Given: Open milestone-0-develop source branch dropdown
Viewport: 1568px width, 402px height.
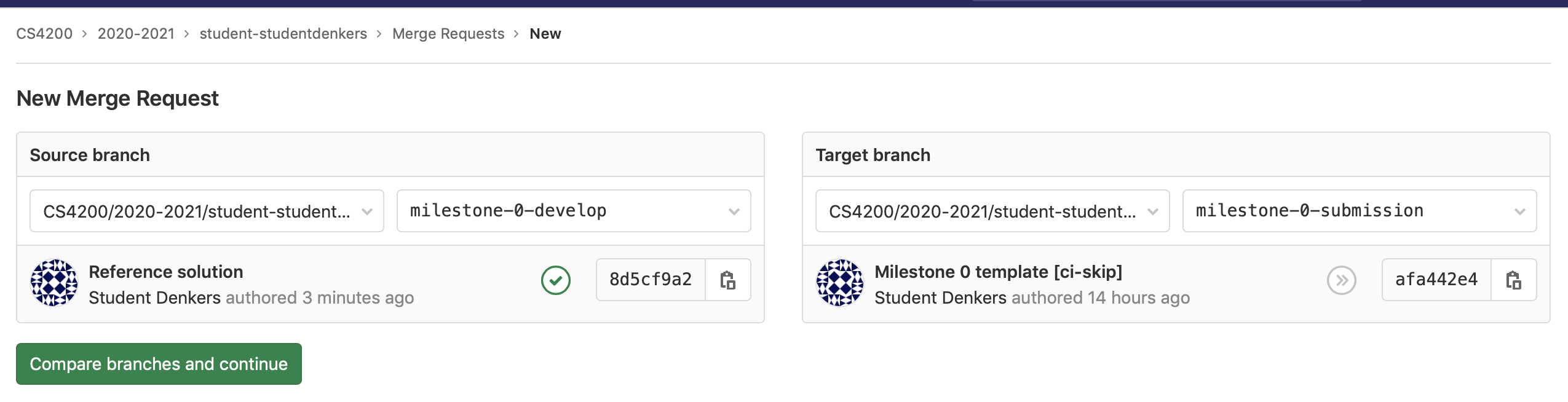Looking at the screenshot, I should coord(574,211).
